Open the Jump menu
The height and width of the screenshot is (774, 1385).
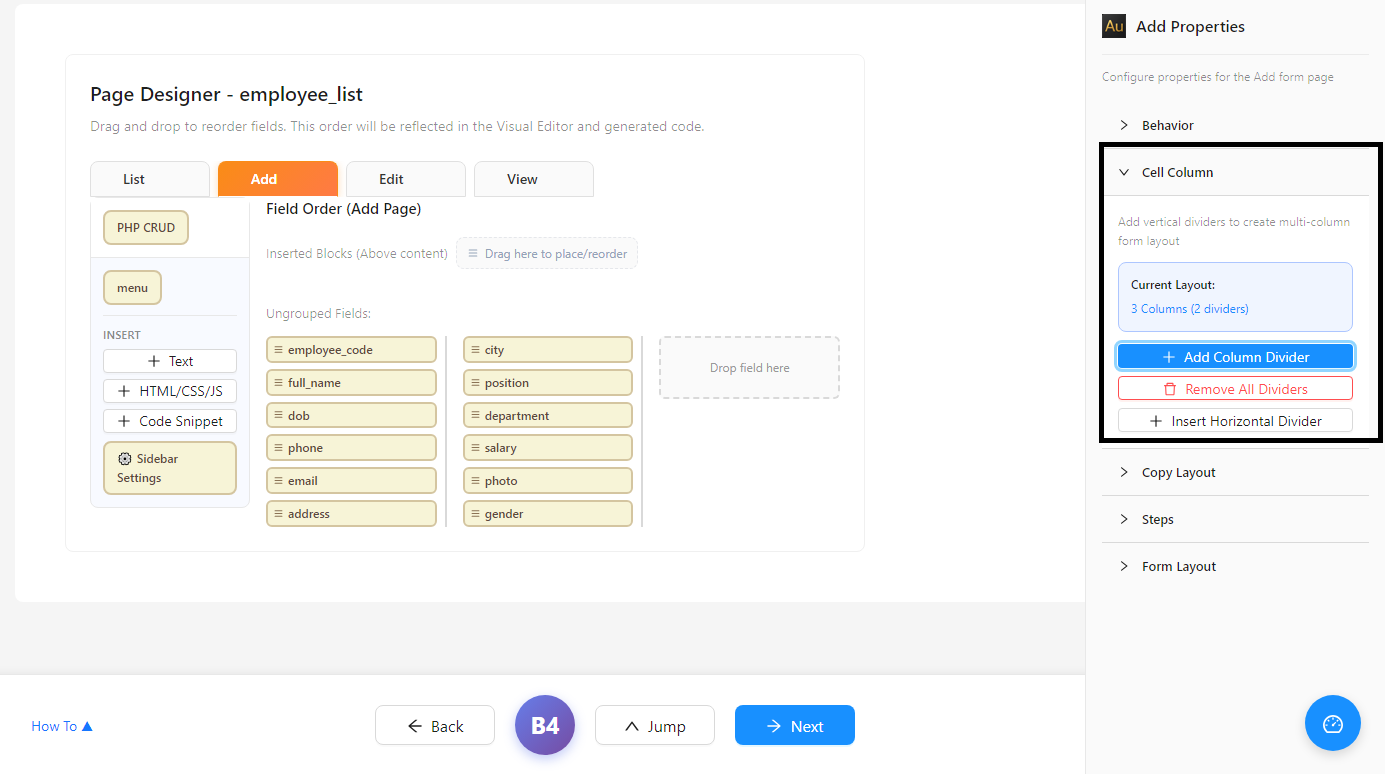click(x=655, y=725)
